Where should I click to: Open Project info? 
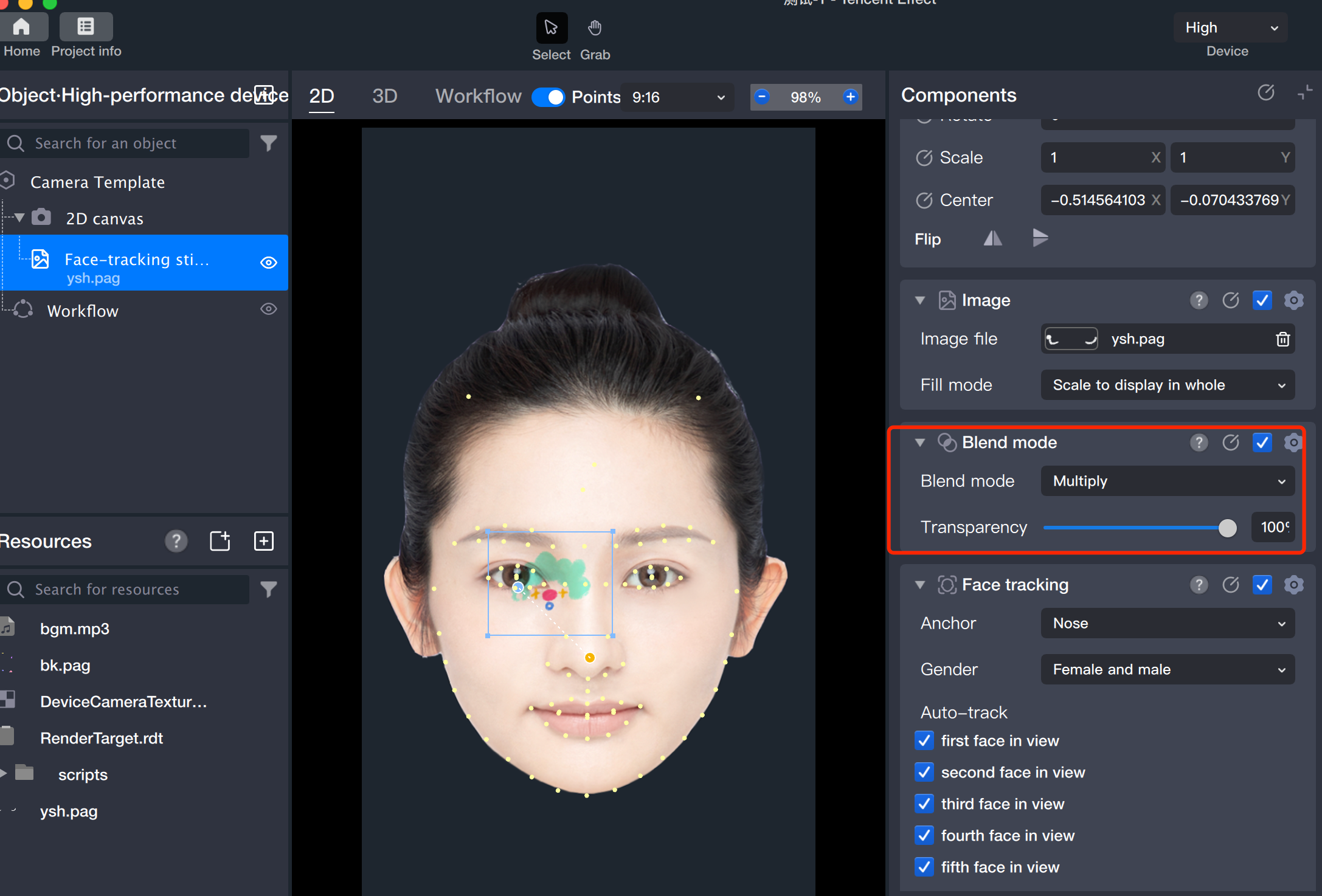(x=86, y=28)
